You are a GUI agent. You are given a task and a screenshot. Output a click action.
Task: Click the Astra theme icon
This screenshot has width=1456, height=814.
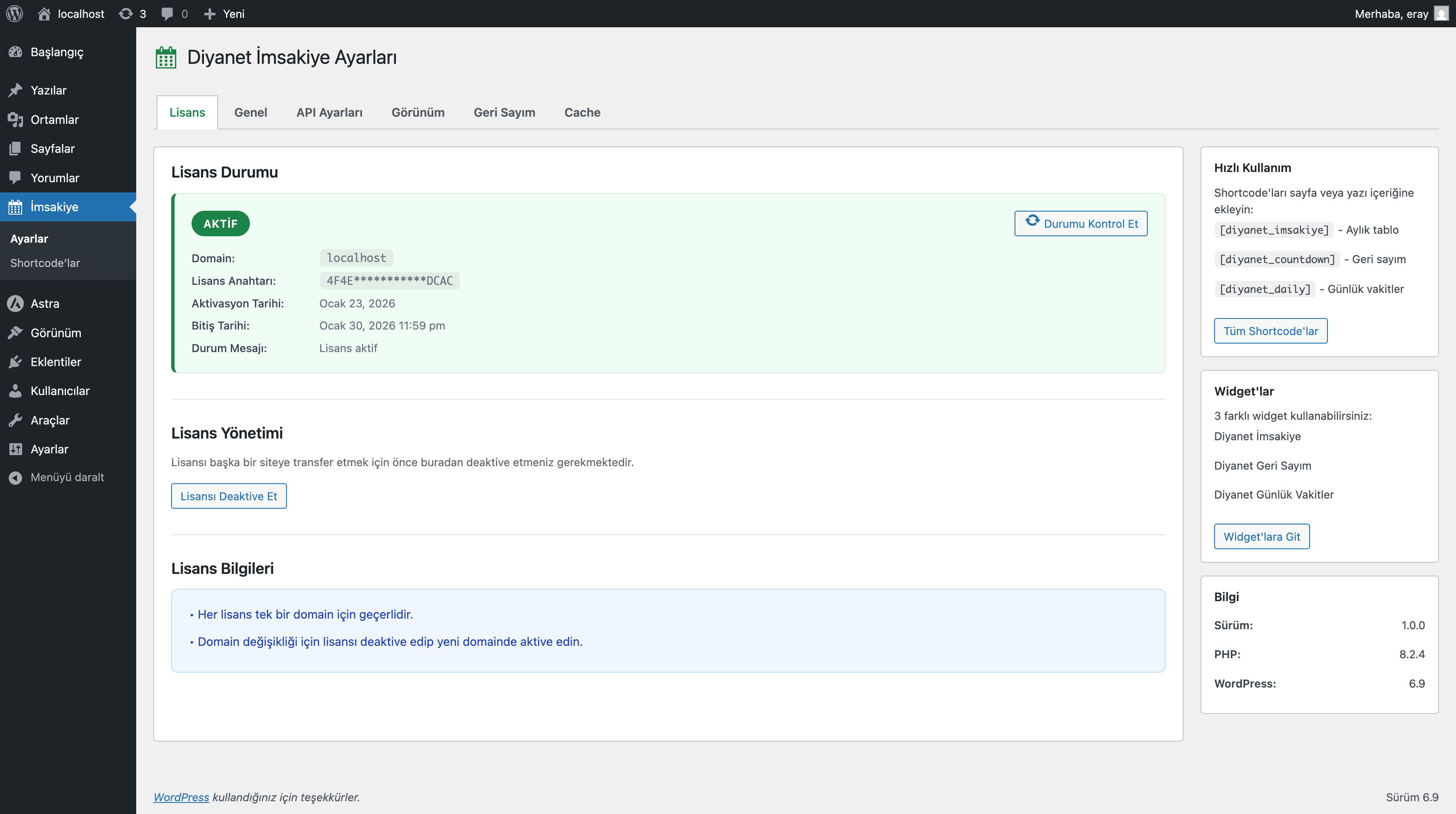point(15,304)
